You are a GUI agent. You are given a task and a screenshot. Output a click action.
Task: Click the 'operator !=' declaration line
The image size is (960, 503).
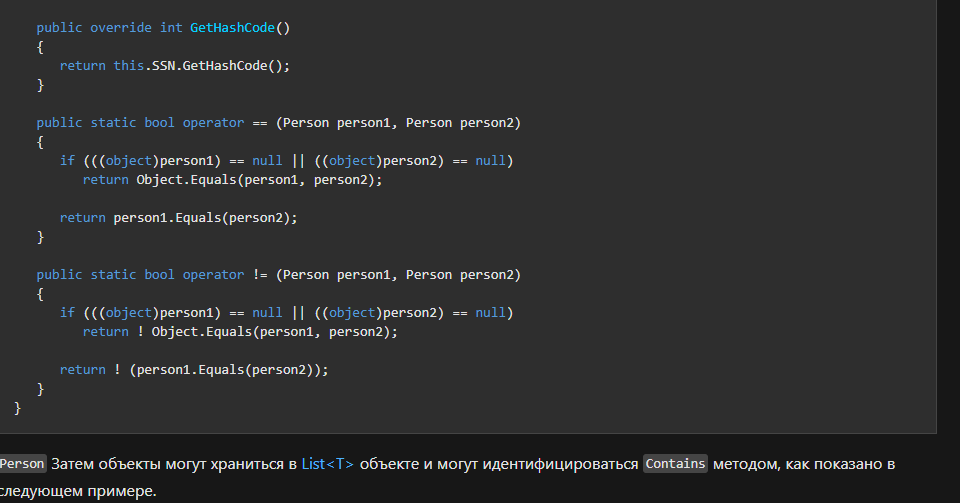[x=279, y=275]
